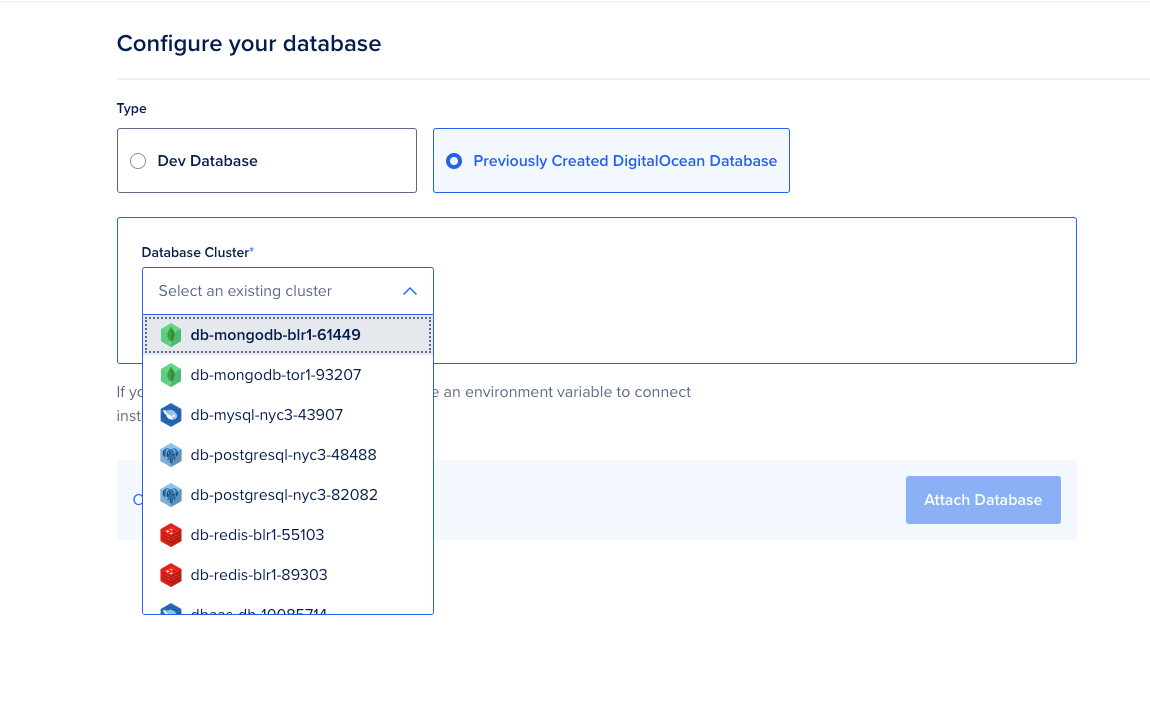Image resolution: width=1150 pixels, height=713 pixels.
Task: Click the Configure your database heading
Action: click(x=249, y=43)
